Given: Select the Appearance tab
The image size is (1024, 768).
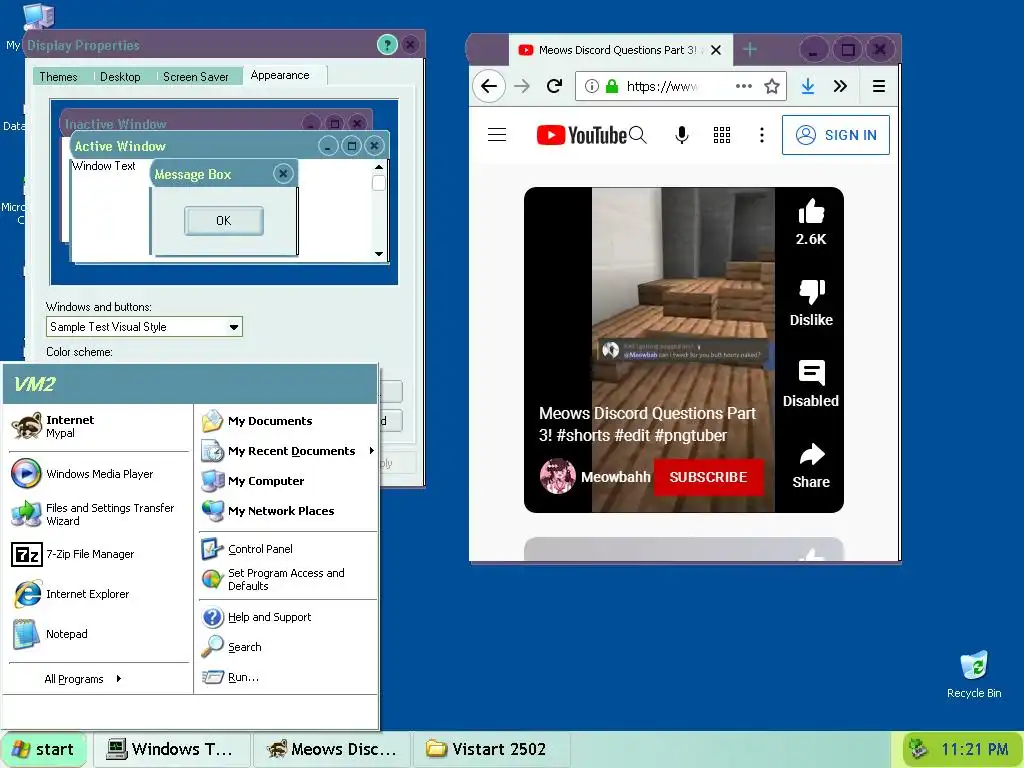Looking at the screenshot, I should point(280,75).
